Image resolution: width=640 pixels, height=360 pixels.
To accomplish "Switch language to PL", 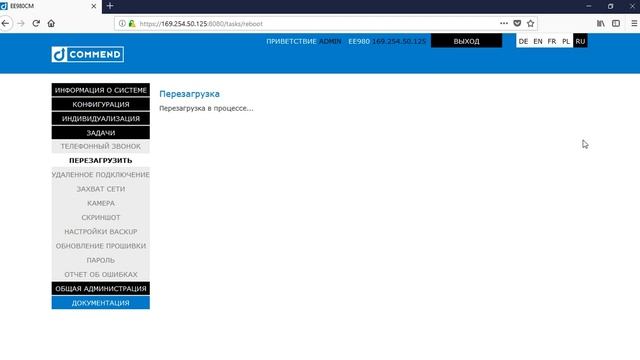I will [x=566, y=41].
